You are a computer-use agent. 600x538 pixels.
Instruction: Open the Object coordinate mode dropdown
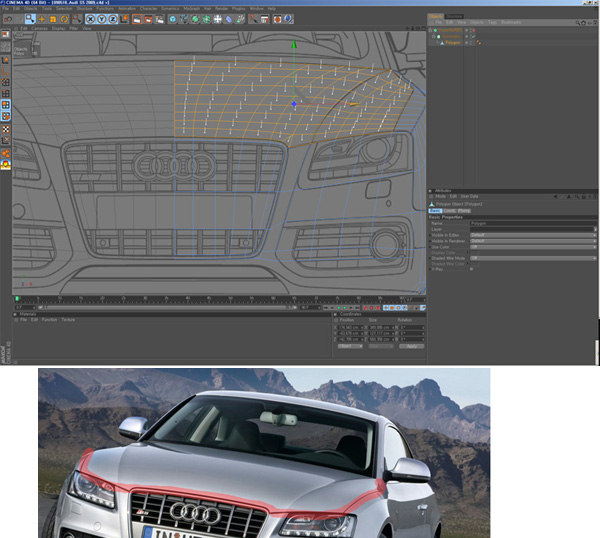coord(350,346)
